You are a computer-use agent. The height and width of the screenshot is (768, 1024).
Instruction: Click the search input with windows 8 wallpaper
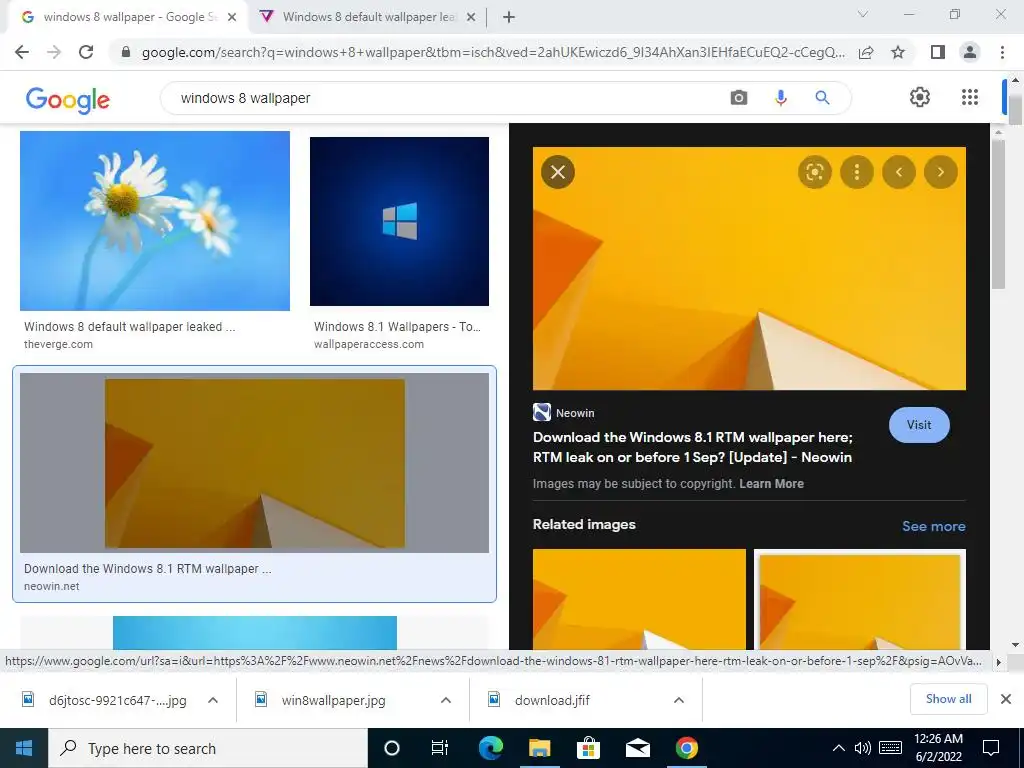pos(444,98)
